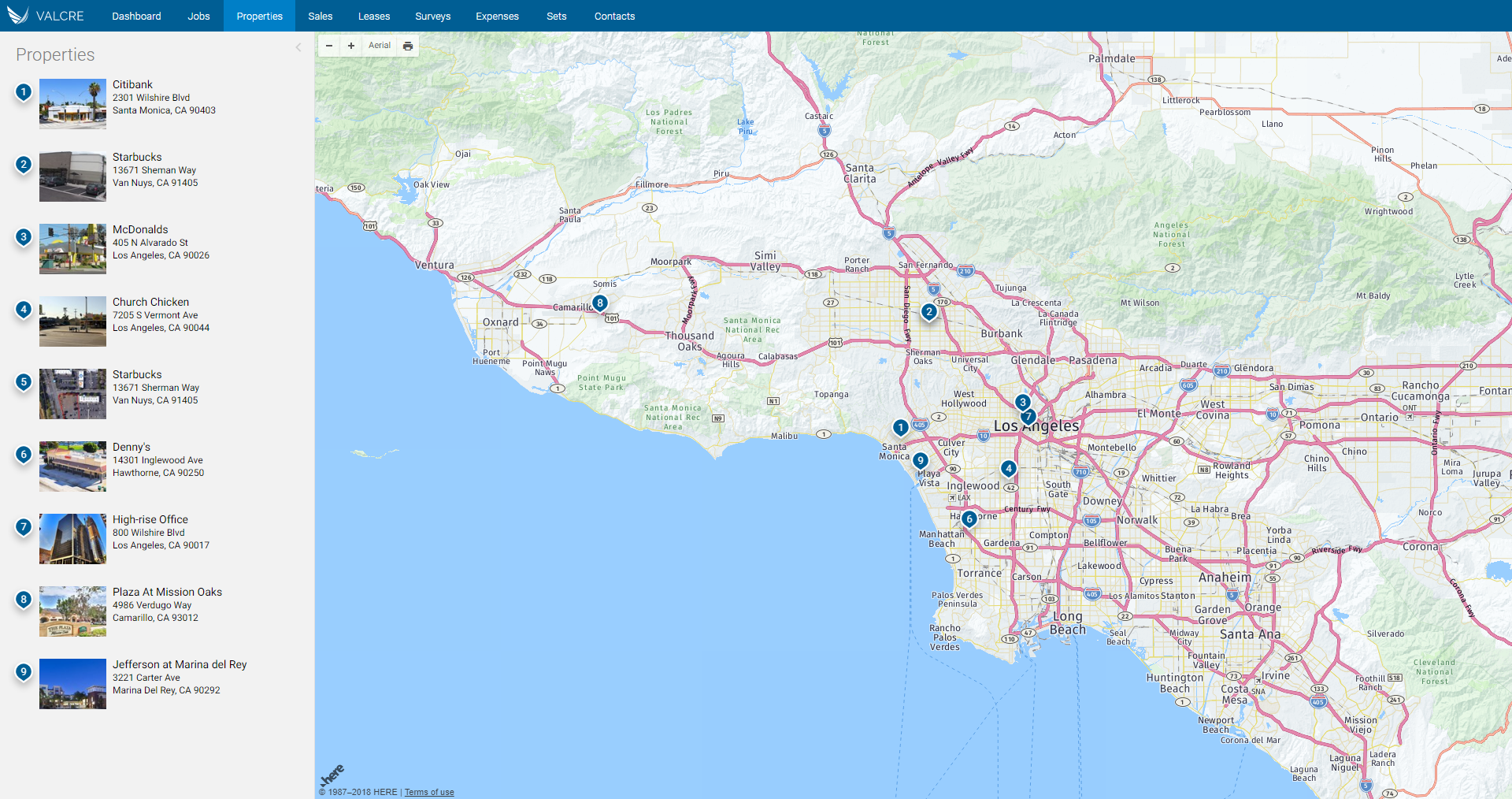Click address 13671 Sheman Way
The width and height of the screenshot is (1512, 799).
click(x=154, y=170)
